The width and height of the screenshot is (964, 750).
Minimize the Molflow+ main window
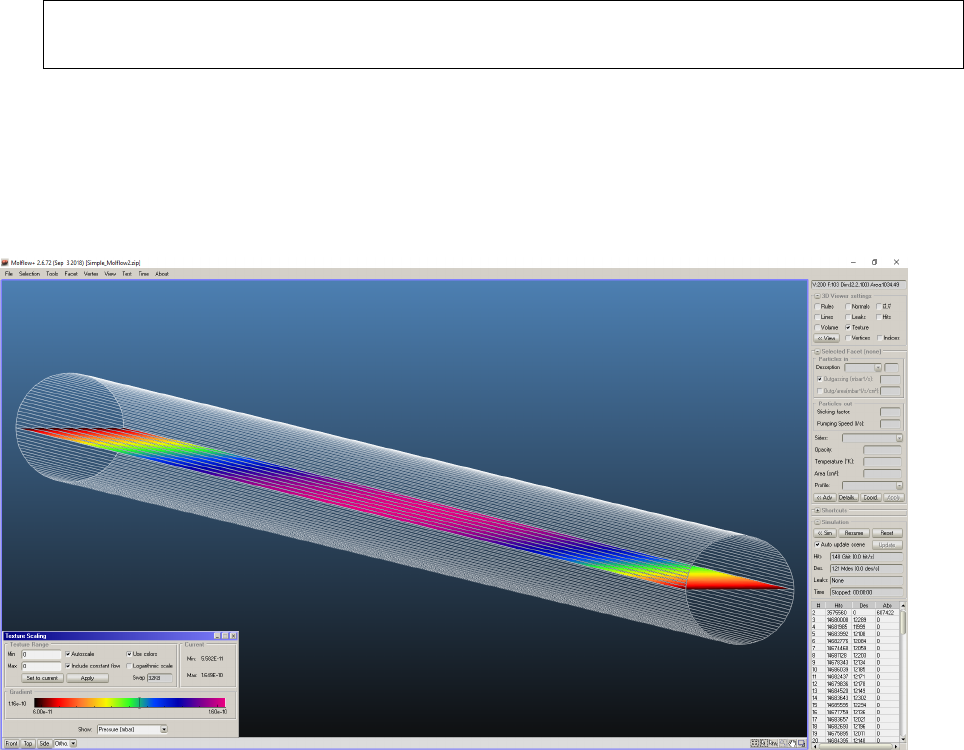[x=853, y=262]
